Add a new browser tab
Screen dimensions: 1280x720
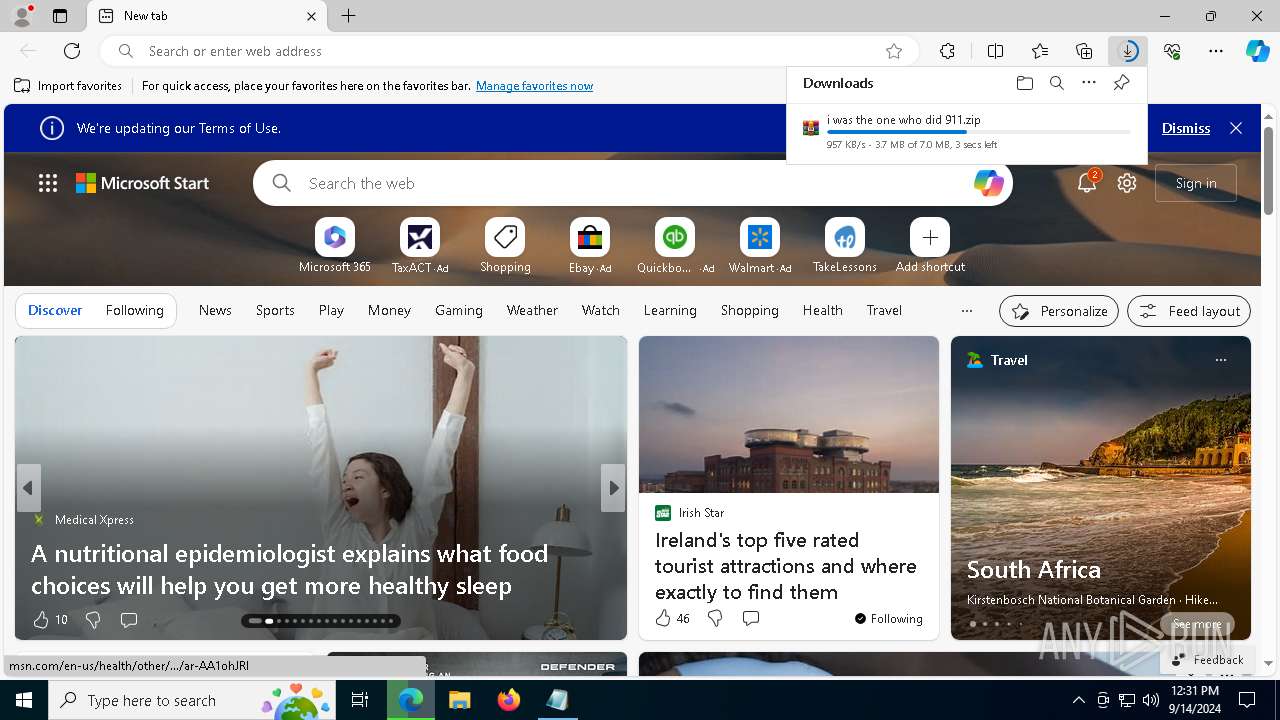[348, 16]
